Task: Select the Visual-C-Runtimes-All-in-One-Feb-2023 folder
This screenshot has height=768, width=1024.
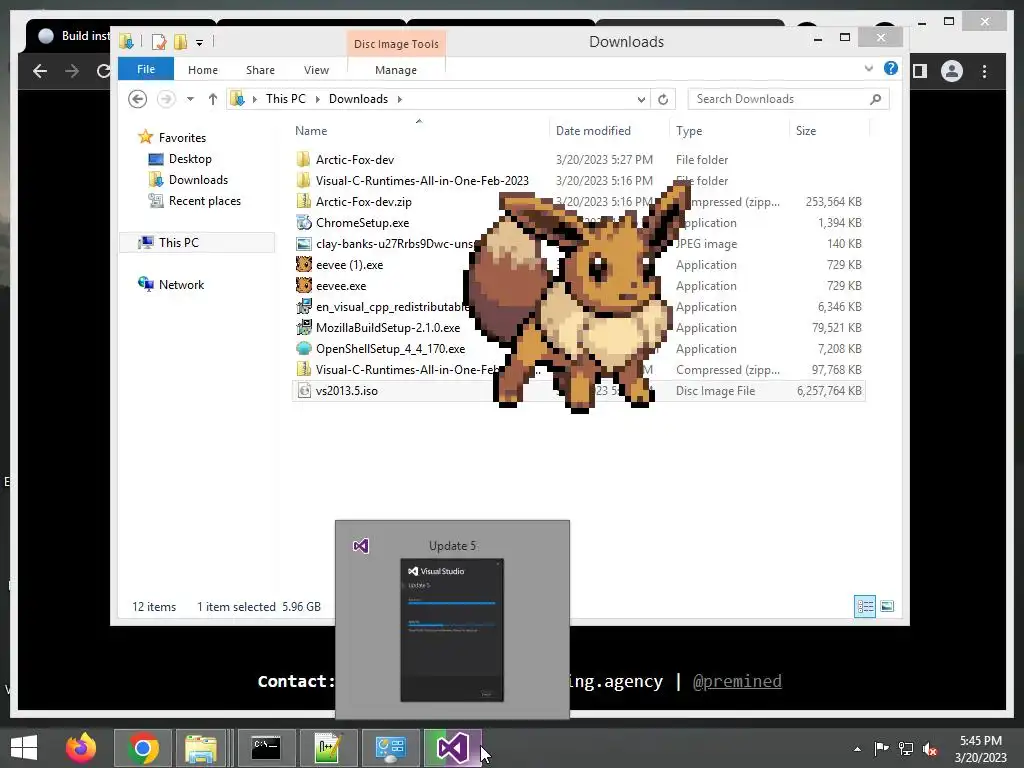Action: click(422, 180)
